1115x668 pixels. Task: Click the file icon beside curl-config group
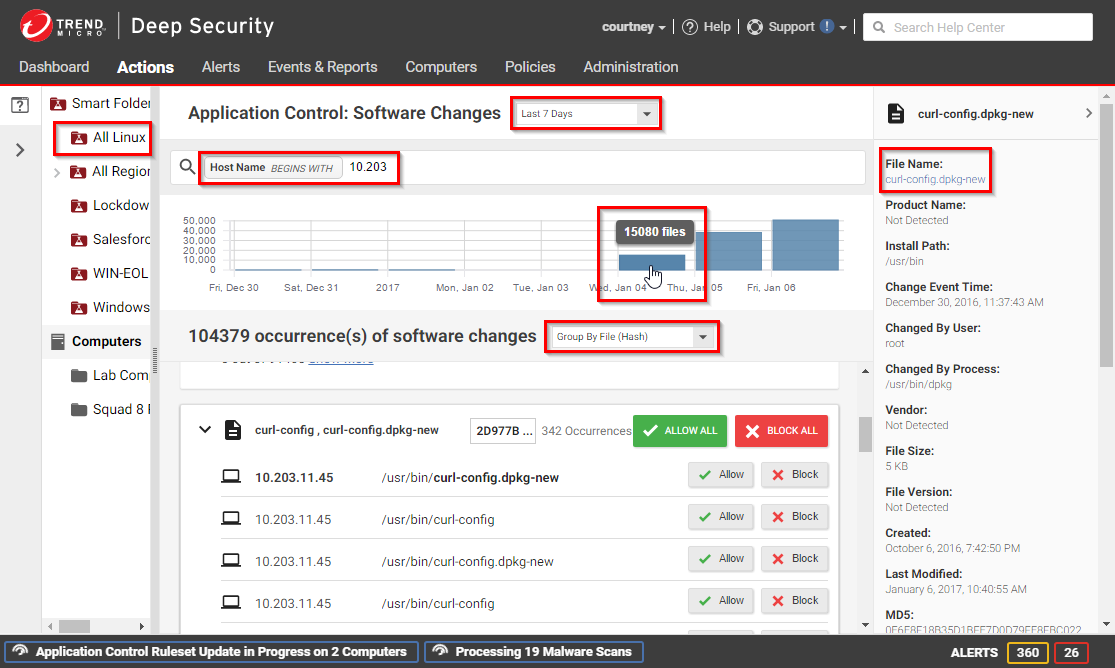click(232, 430)
